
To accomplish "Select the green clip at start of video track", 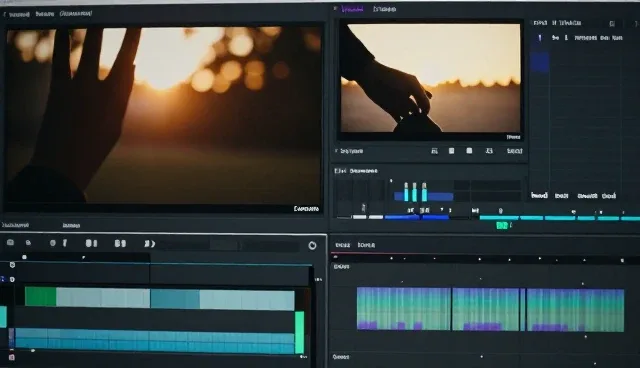I will click(x=41, y=297).
